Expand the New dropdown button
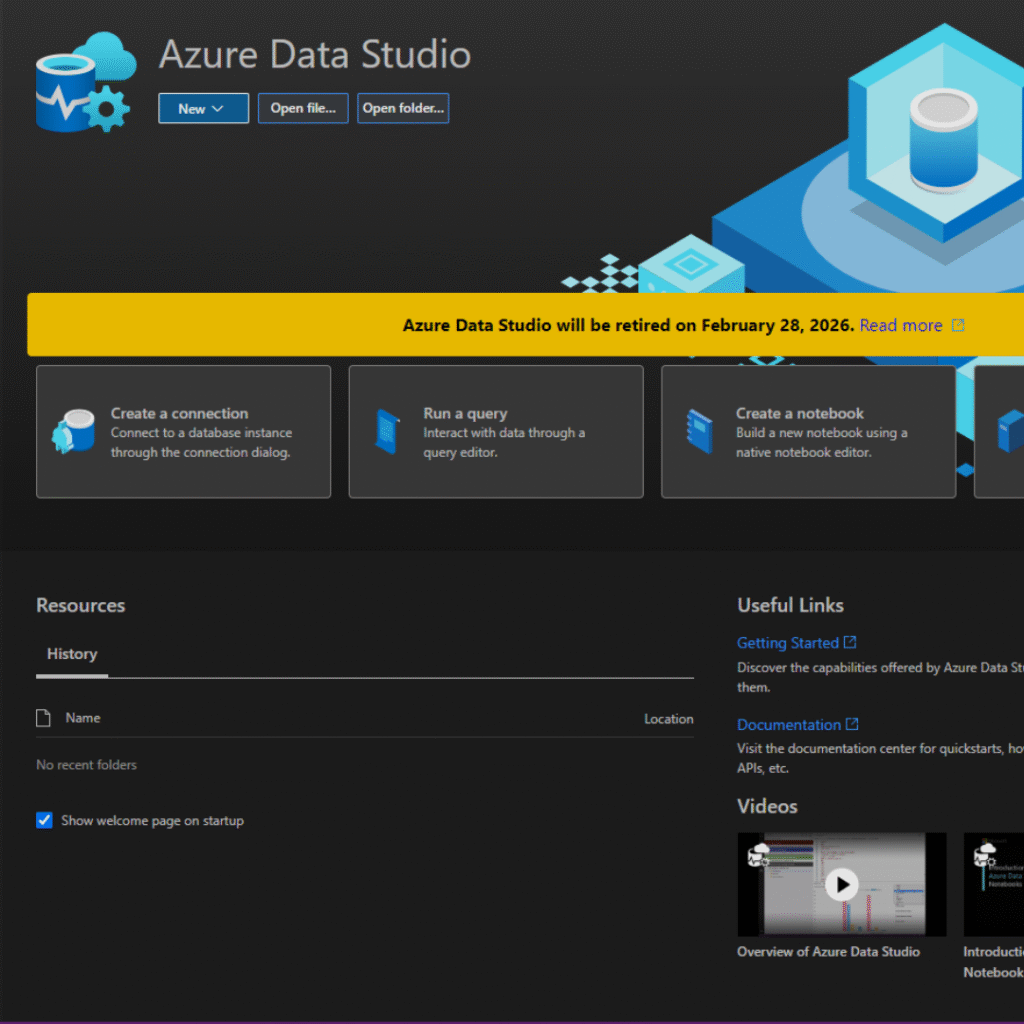 point(203,109)
